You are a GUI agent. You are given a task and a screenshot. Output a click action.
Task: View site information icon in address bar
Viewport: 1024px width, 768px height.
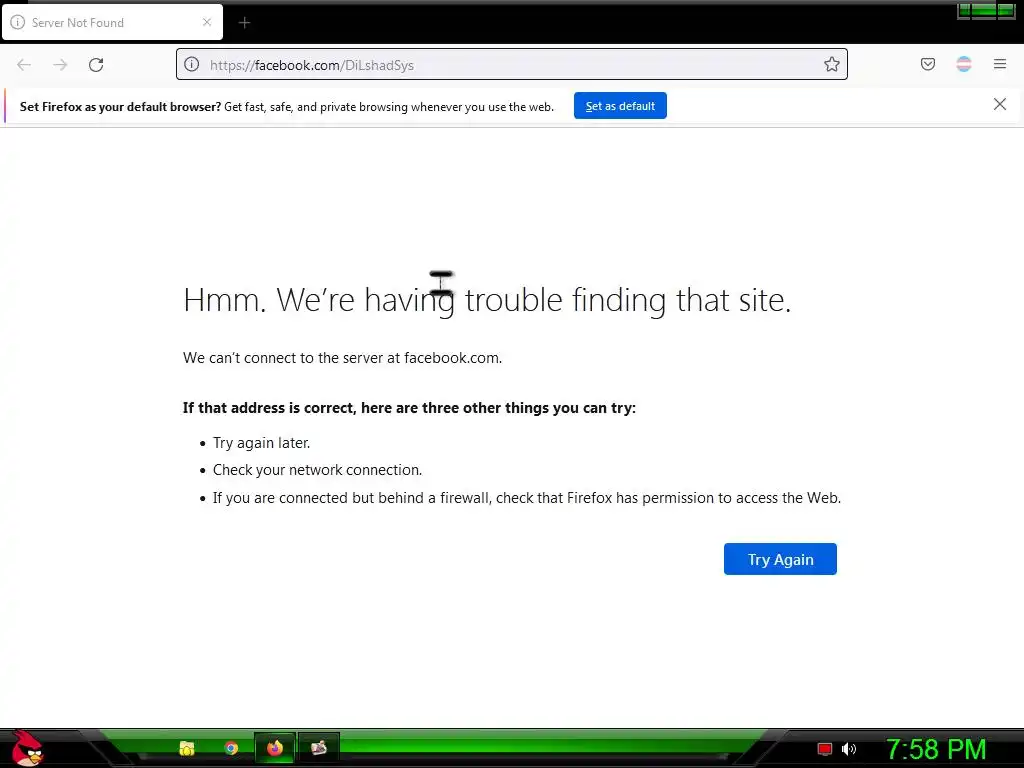coord(191,64)
